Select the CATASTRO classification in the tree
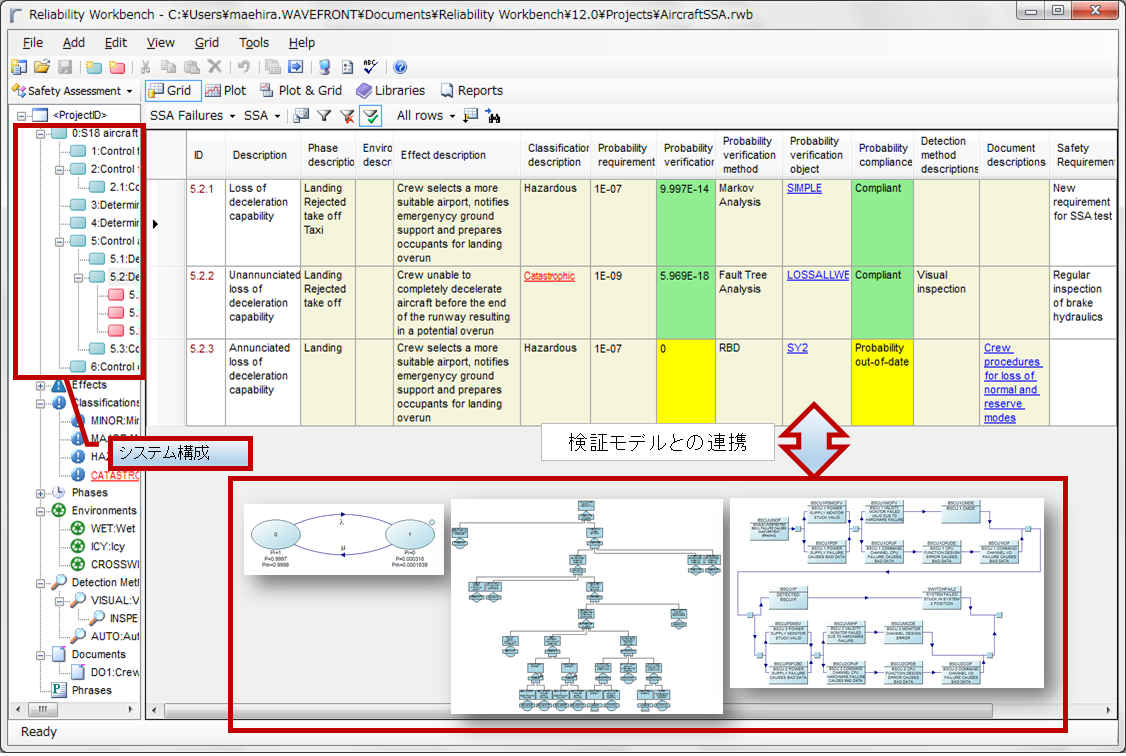This screenshot has height=756, width=1126. [x=114, y=475]
